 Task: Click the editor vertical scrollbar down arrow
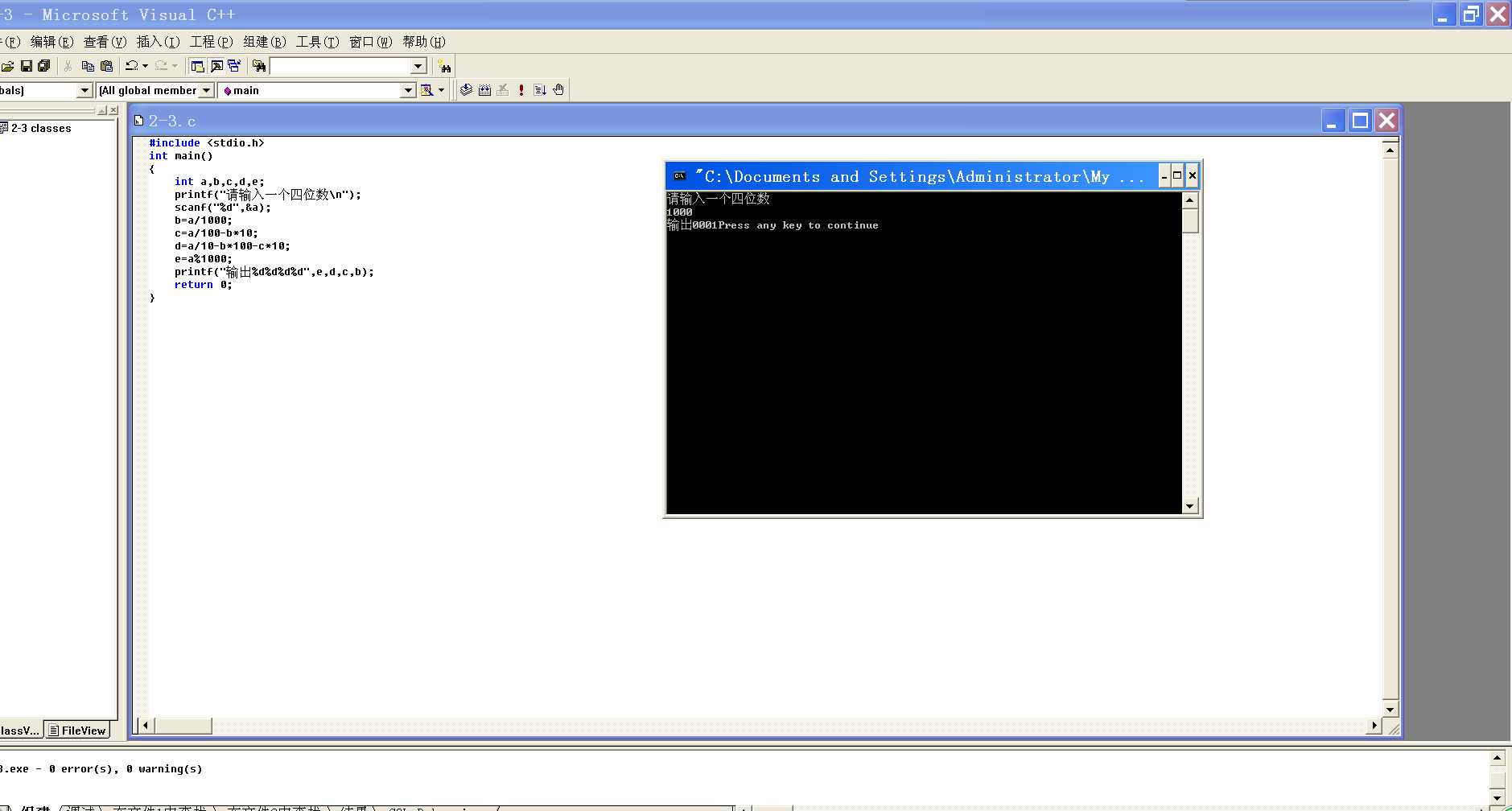pos(1390,710)
